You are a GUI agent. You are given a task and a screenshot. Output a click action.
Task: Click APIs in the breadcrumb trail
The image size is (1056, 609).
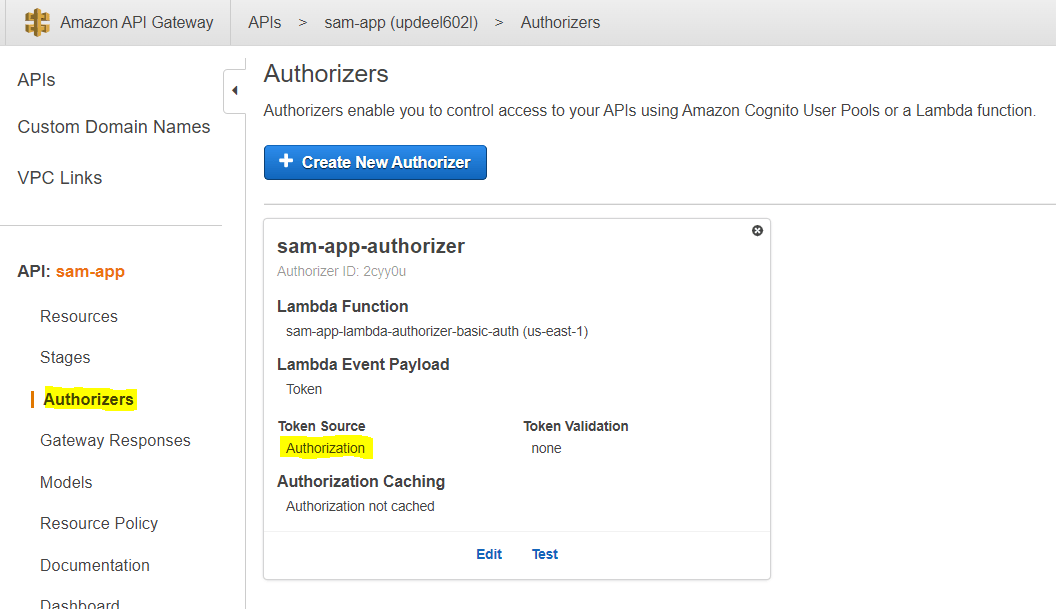point(264,22)
